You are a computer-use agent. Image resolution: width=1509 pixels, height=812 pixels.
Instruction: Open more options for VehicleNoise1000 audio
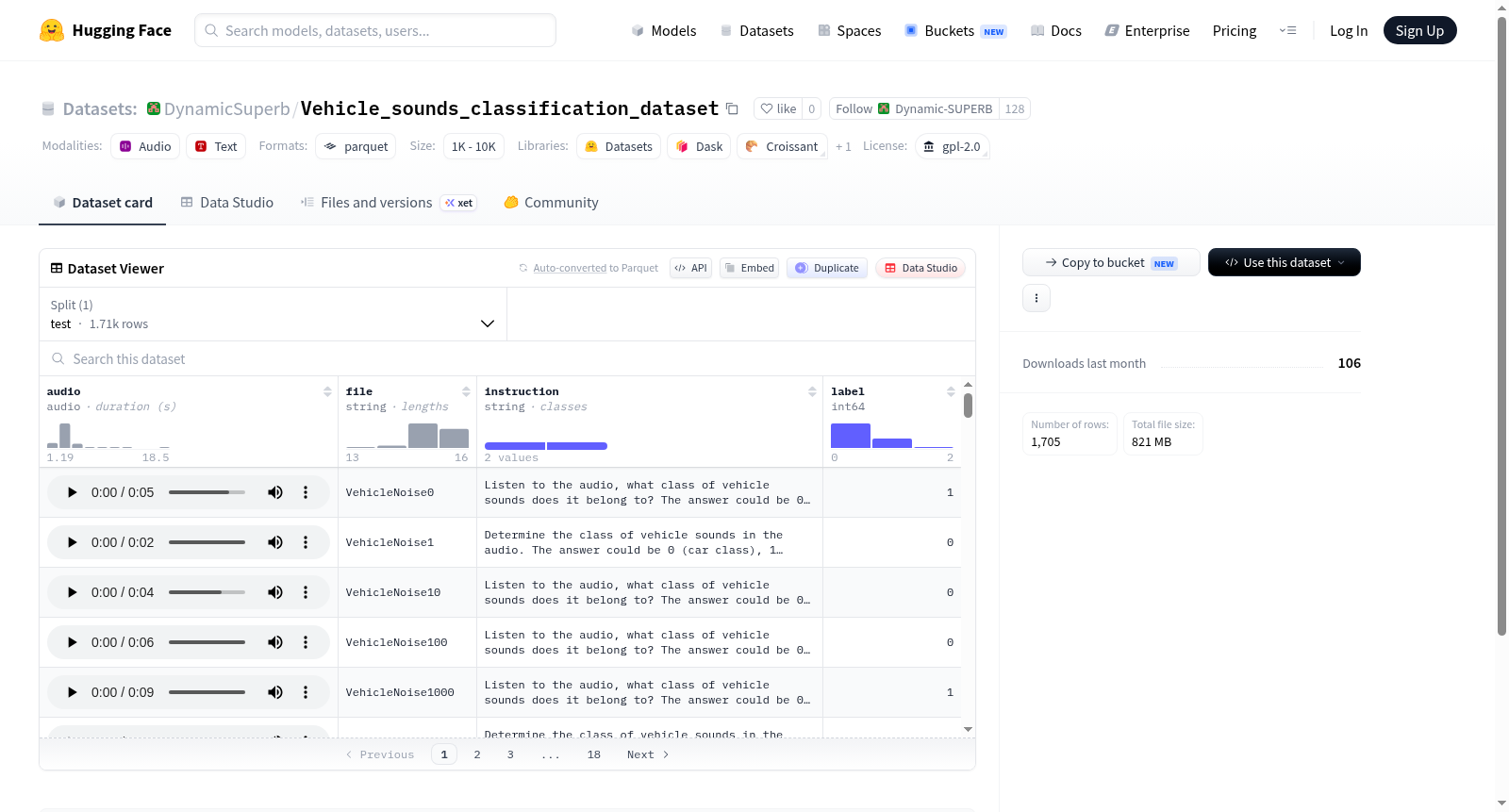[306, 692]
